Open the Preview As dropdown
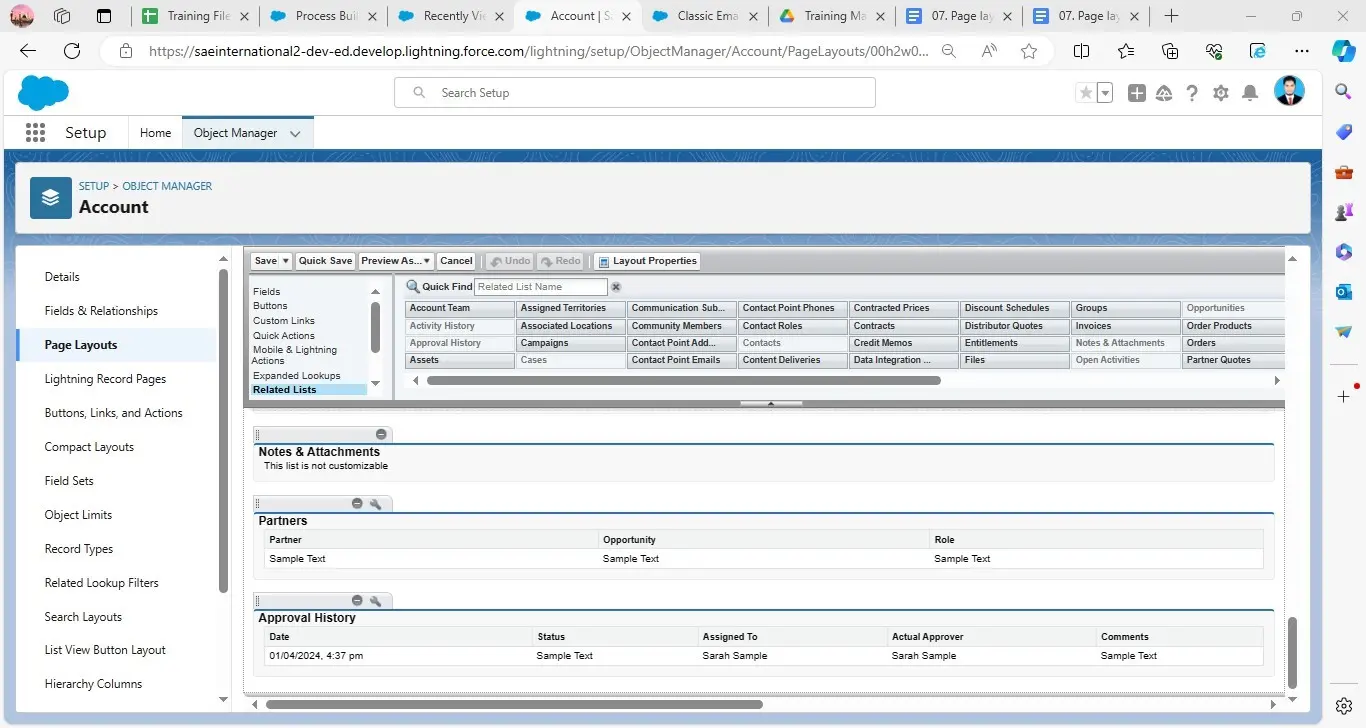1366x728 pixels. point(396,261)
